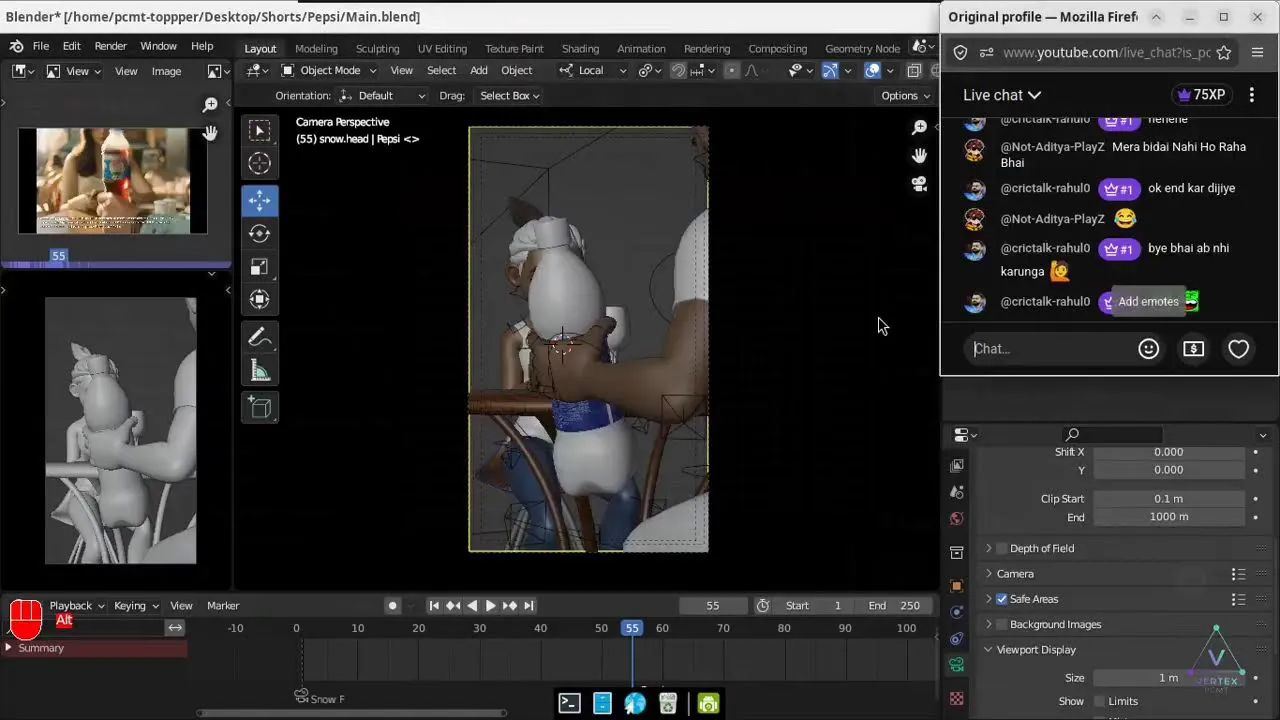
Task: Collapse the Viewport Display panel
Action: coord(1036,650)
